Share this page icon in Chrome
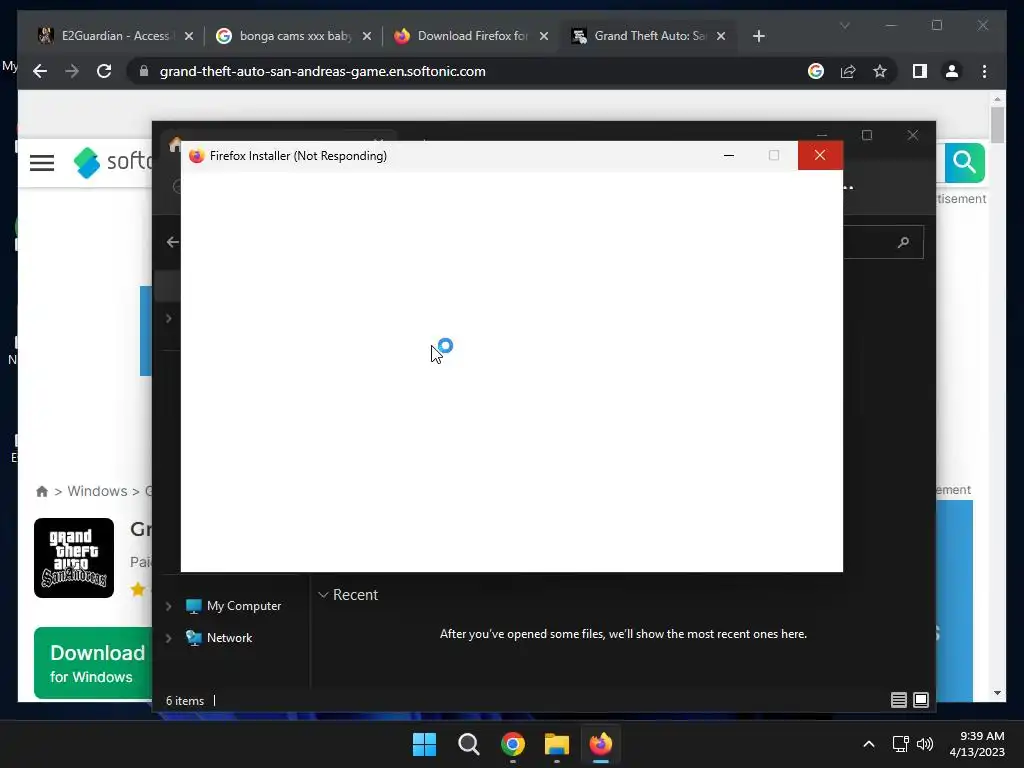 (x=848, y=71)
